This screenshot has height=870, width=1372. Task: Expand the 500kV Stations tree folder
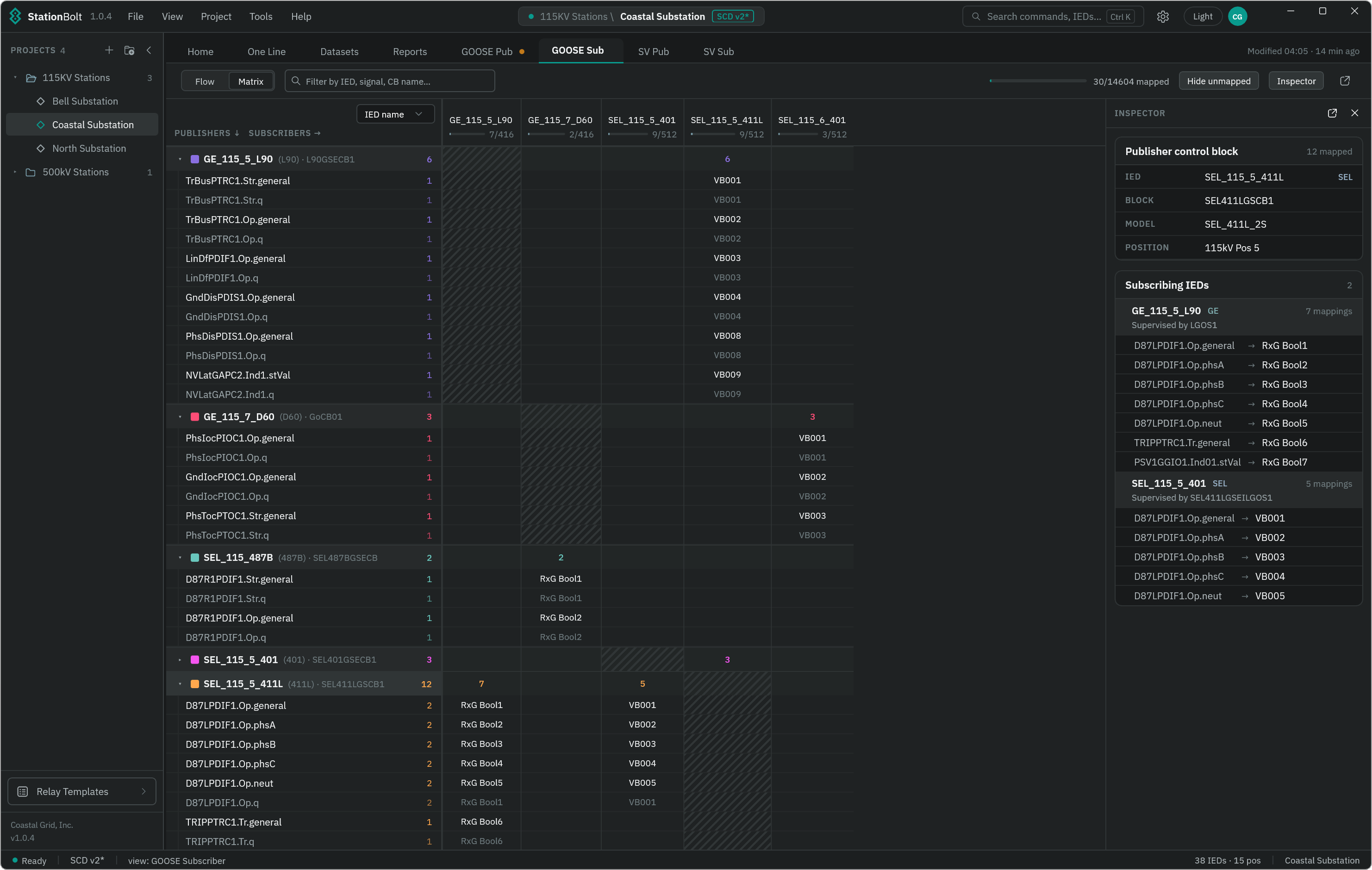[15, 172]
